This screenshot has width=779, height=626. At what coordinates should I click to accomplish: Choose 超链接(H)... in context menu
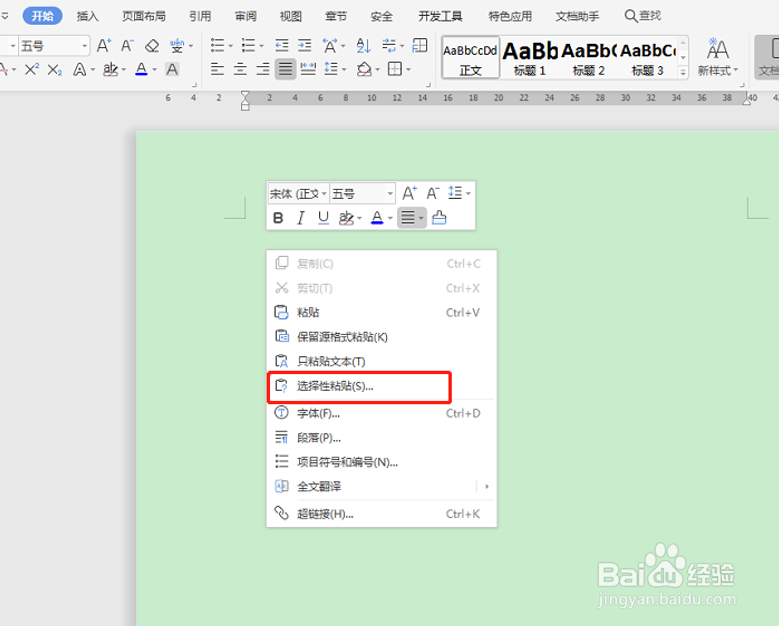coord(382,514)
